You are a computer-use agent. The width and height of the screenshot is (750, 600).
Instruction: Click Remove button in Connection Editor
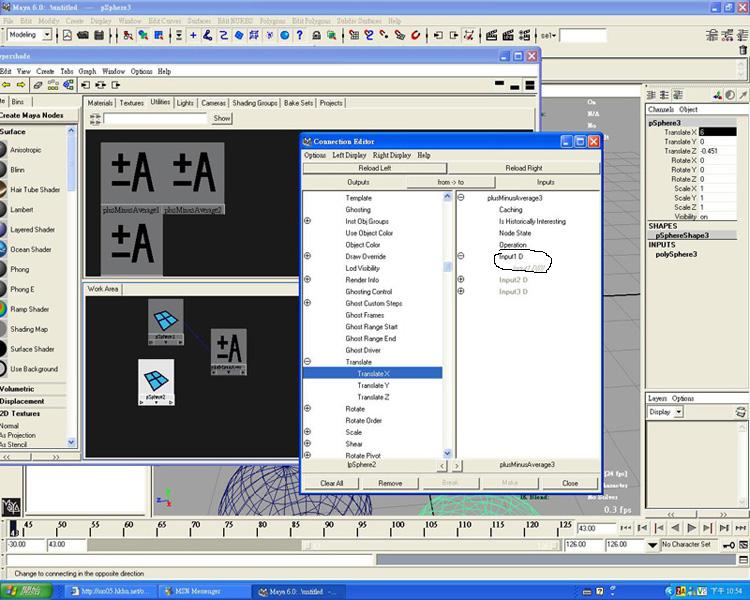pyautogui.click(x=390, y=483)
